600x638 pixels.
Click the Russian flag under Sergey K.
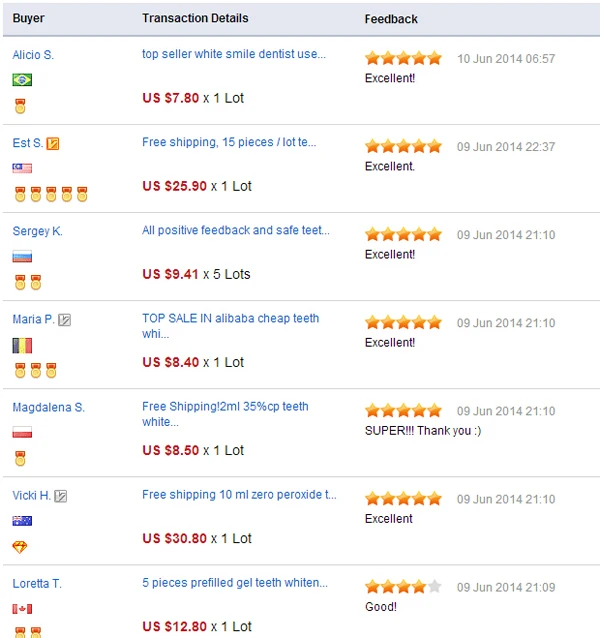point(22,257)
